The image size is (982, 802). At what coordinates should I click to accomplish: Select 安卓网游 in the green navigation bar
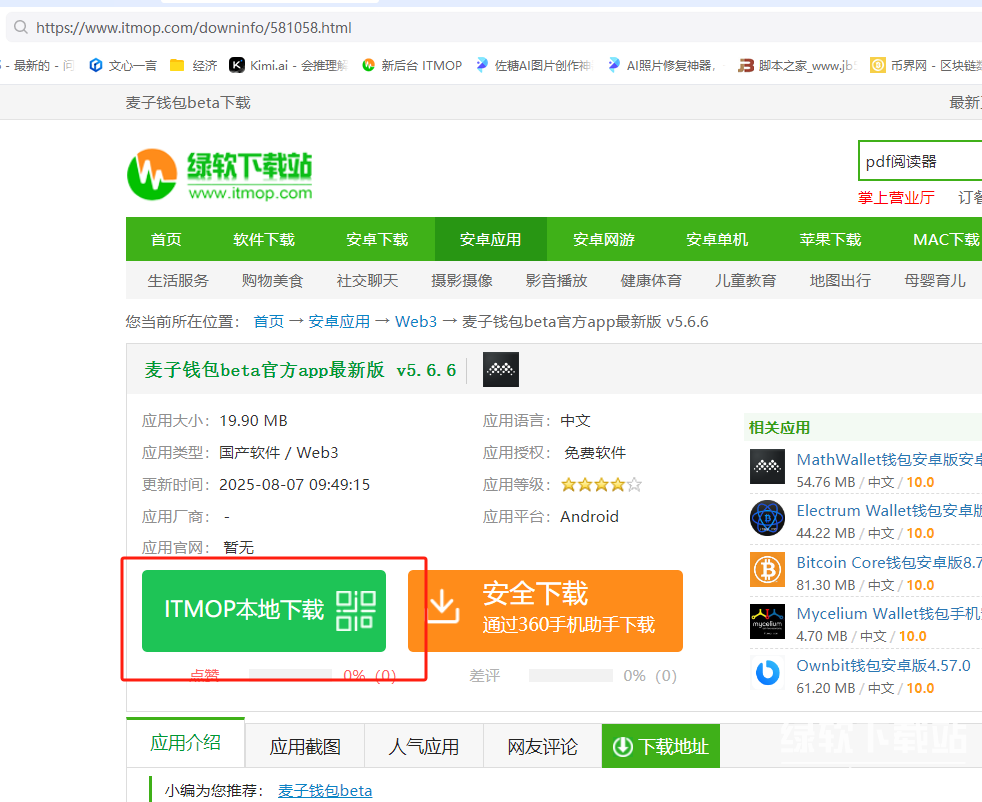coord(604,239)
